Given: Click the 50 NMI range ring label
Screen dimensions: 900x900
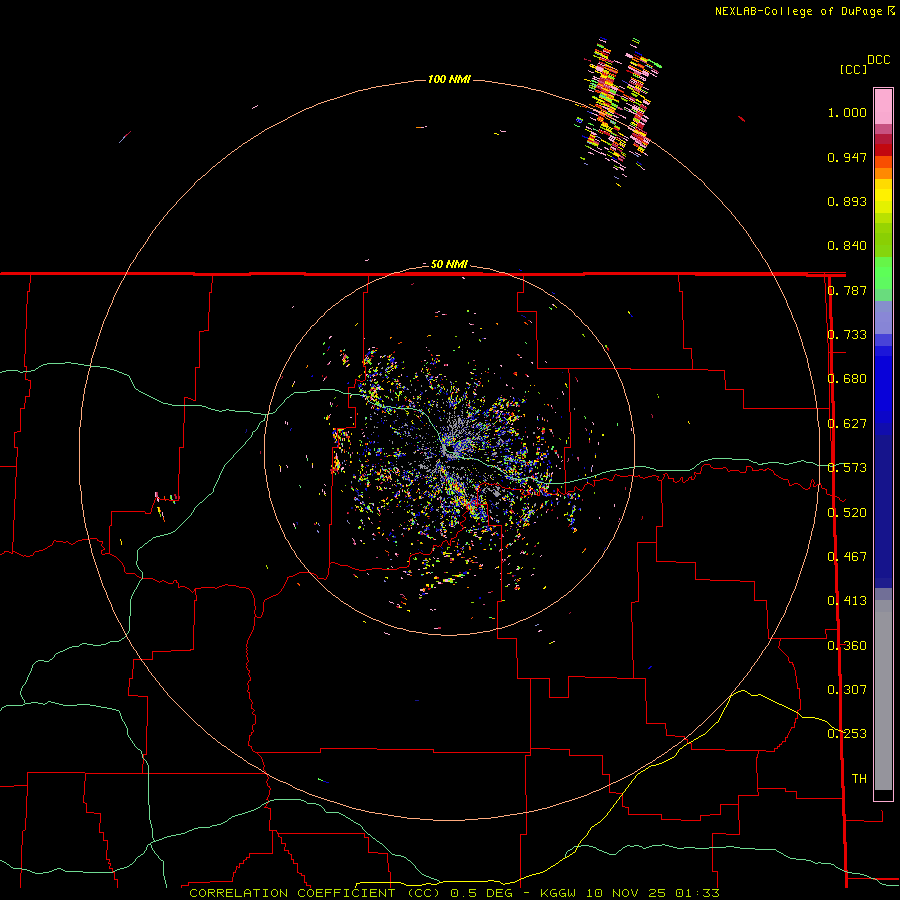Looking at the screenshot, I should [449, 264].
